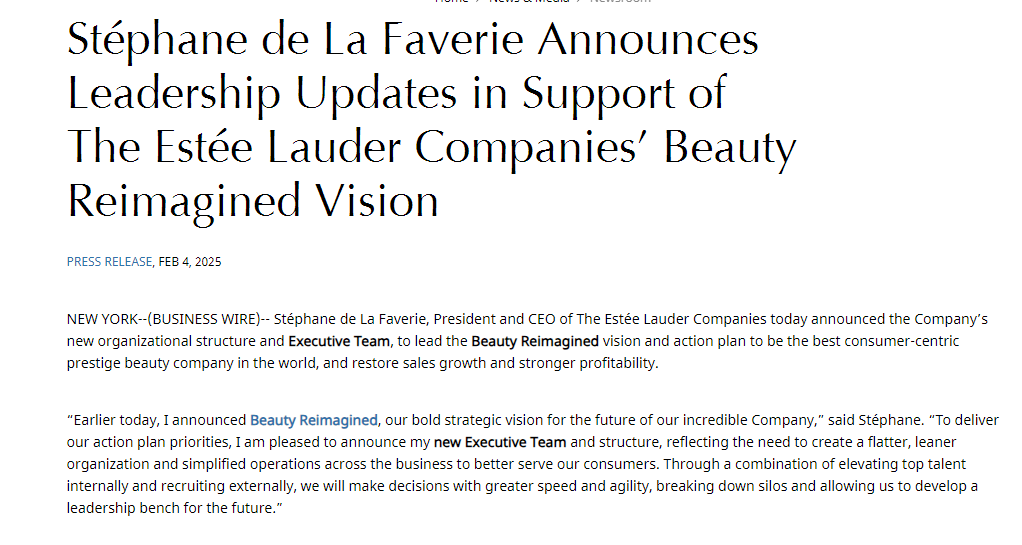Viewport: 1022px width, 545px height.
Task: Click 'NEW YORK--(BUSINESS WIRE)' dateline text
Action: pyautogui.click(x=164, y=319)
